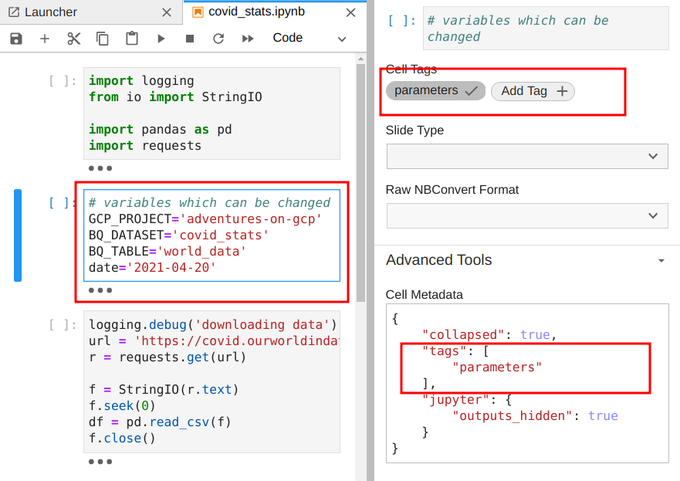Insert a new cell with plus icon
The width and height of the screenshot is (680, 481).
click(45, 38)
